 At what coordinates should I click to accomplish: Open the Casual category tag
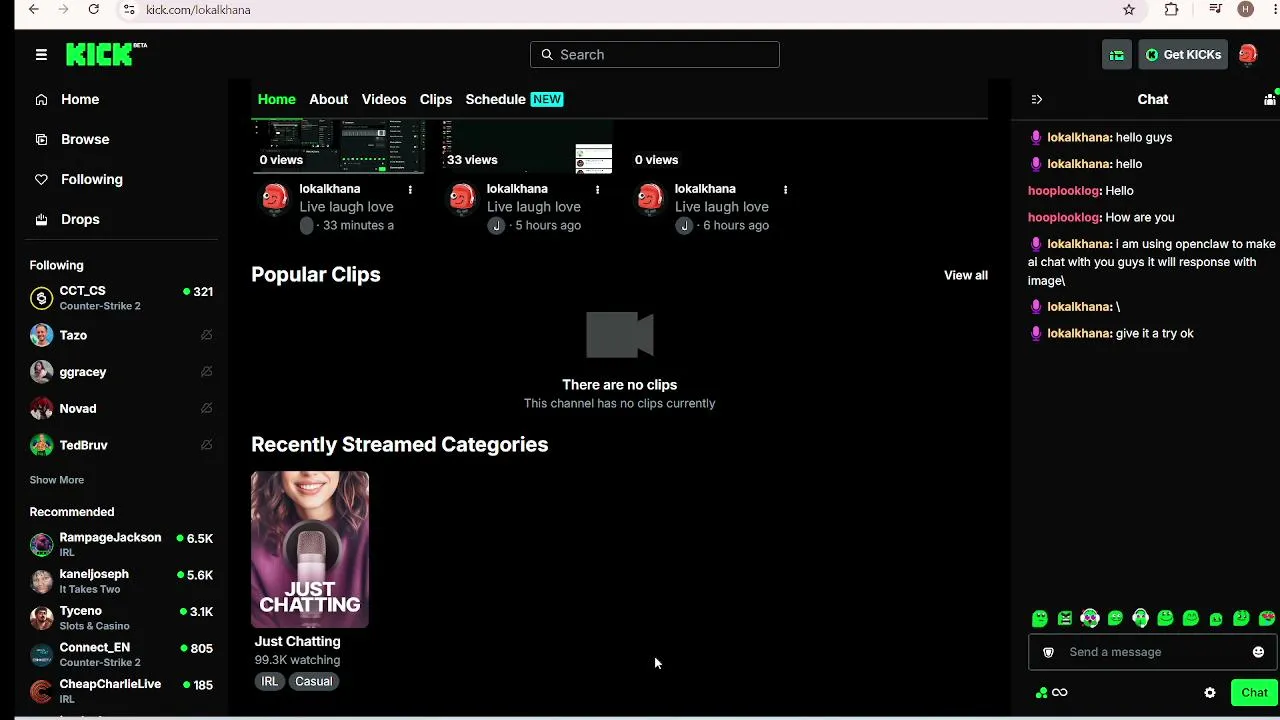(x=313, y=681)
